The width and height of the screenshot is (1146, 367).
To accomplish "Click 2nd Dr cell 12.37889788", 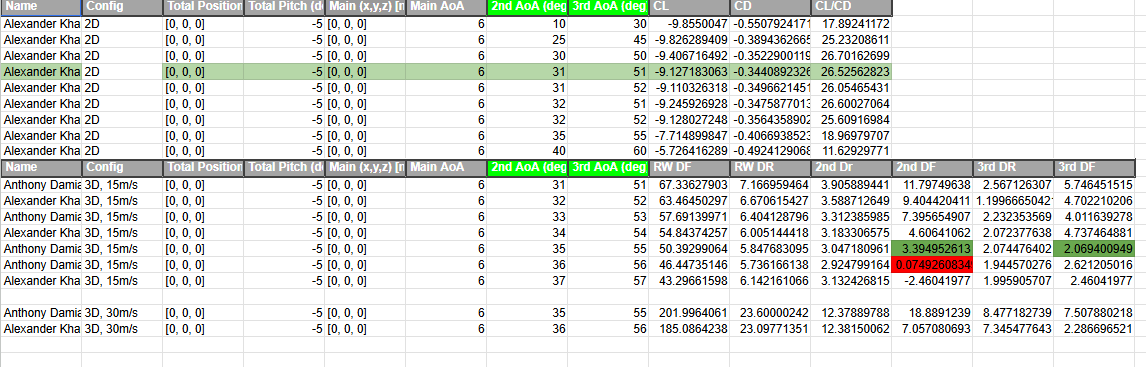I will pos(851,313).
